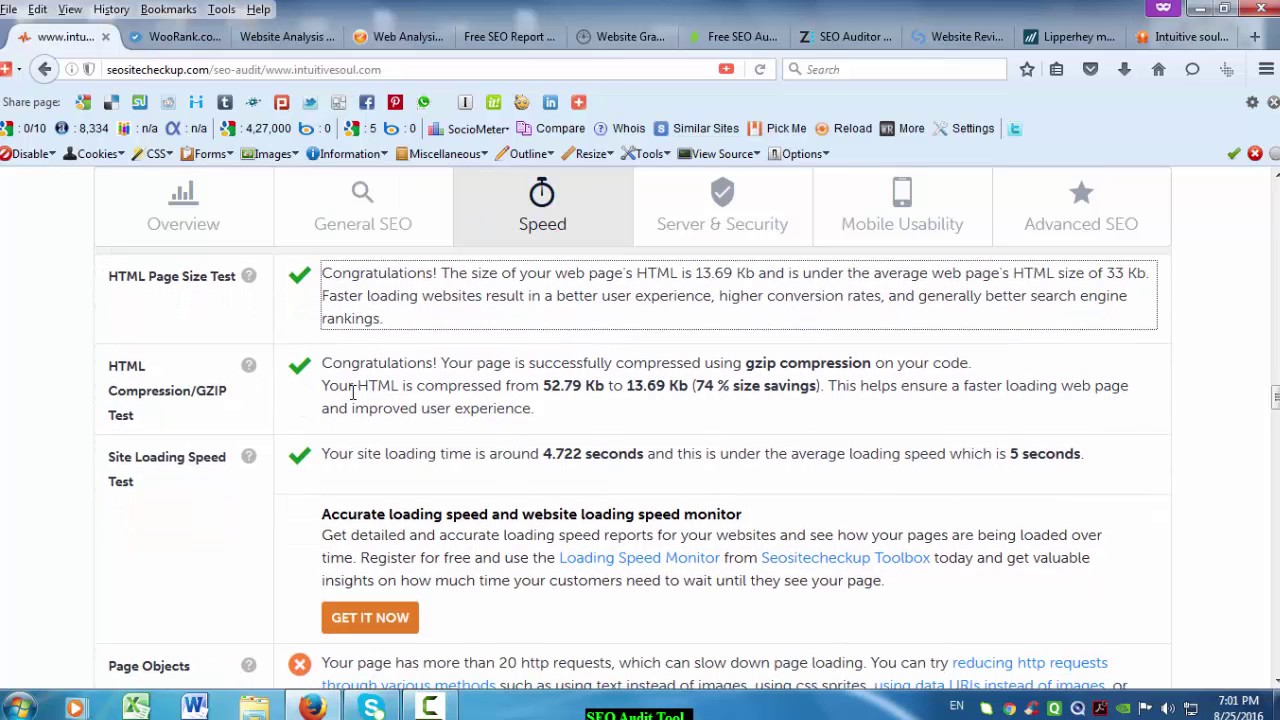1280x720 pixels.
Task: Click the Reddit share icon
Action: [168, 102]
